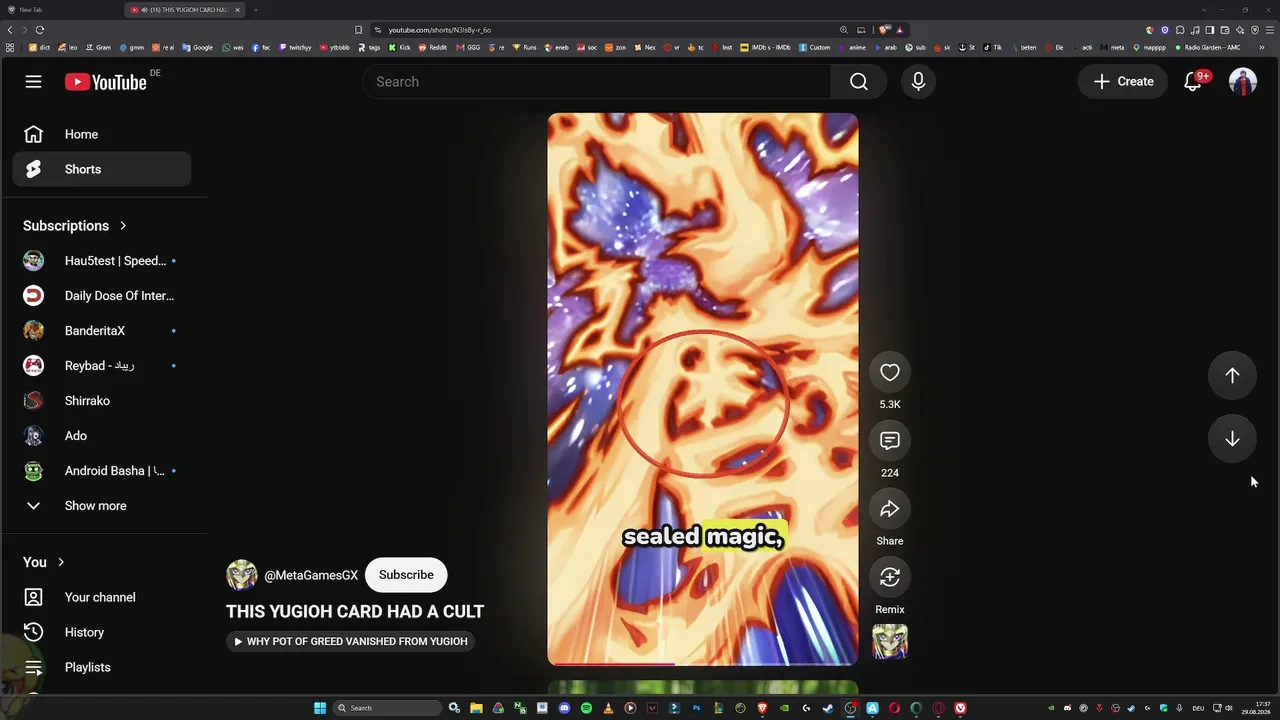The image size is (1280, 720).
Task: Open the Windows Start menu
Action: pyautogui.click(x=320, y=708)
